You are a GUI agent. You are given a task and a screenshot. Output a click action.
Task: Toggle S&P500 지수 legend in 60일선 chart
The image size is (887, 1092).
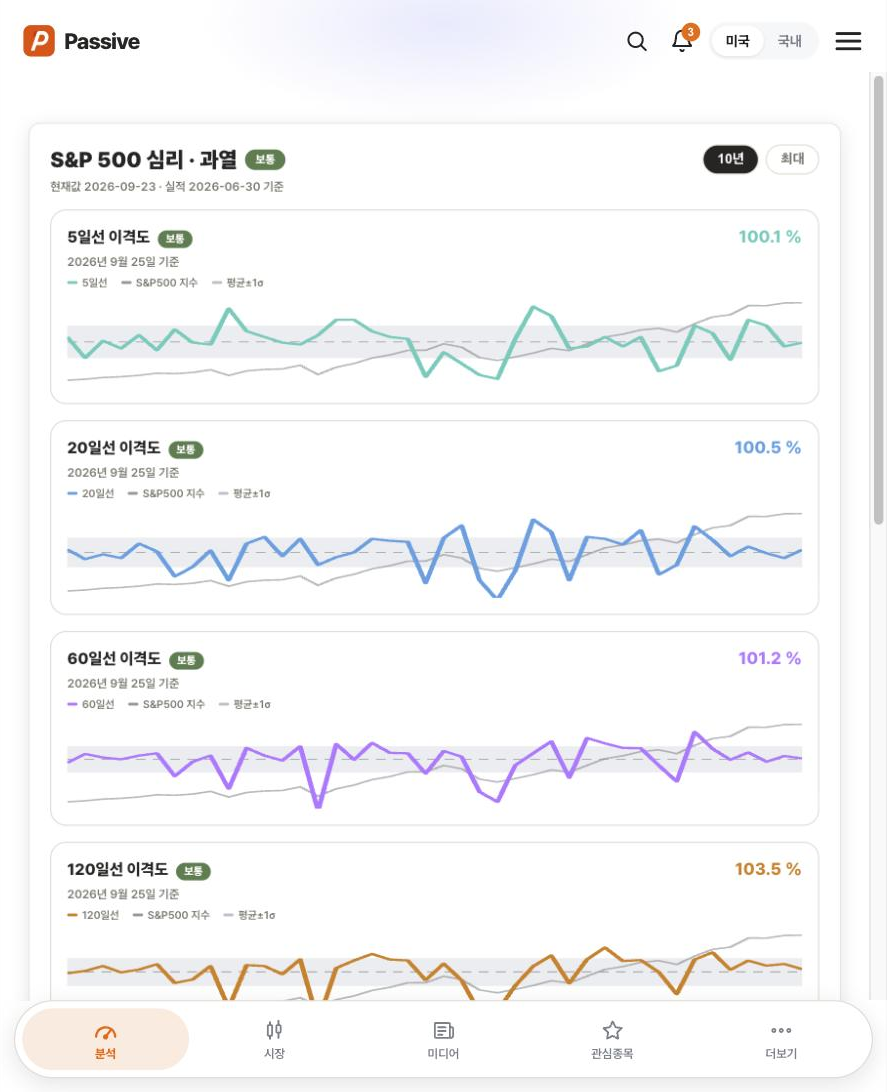[167, 705]
